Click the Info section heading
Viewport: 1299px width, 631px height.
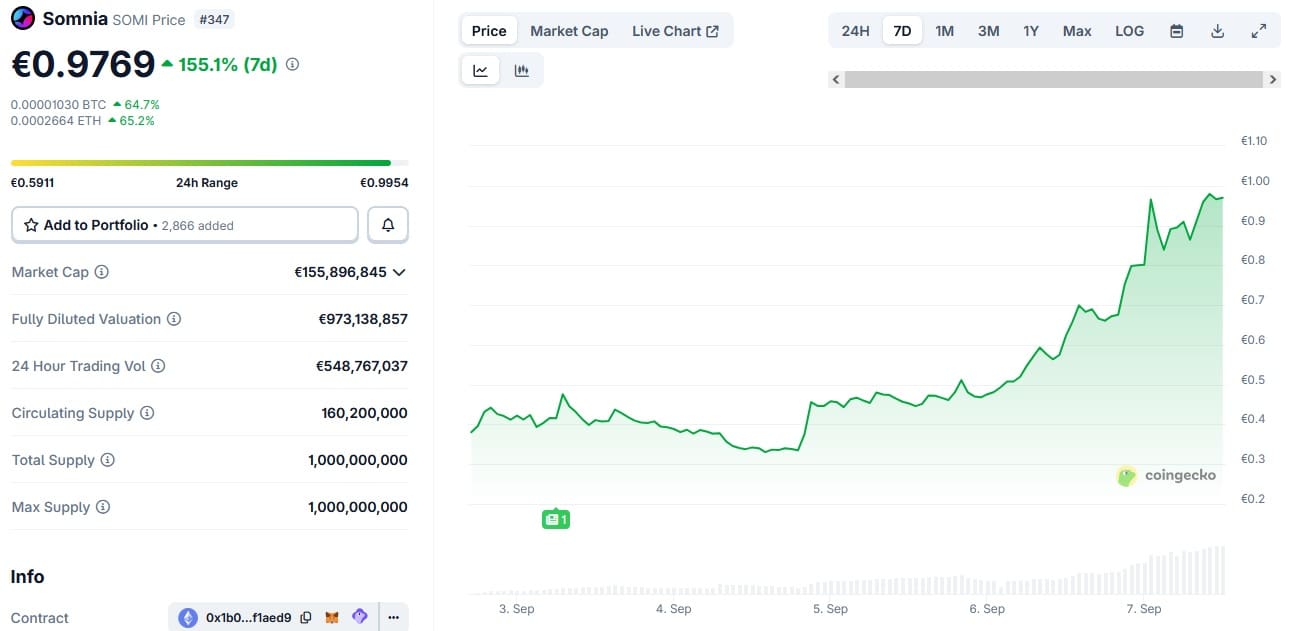click(x=27, y=577)
